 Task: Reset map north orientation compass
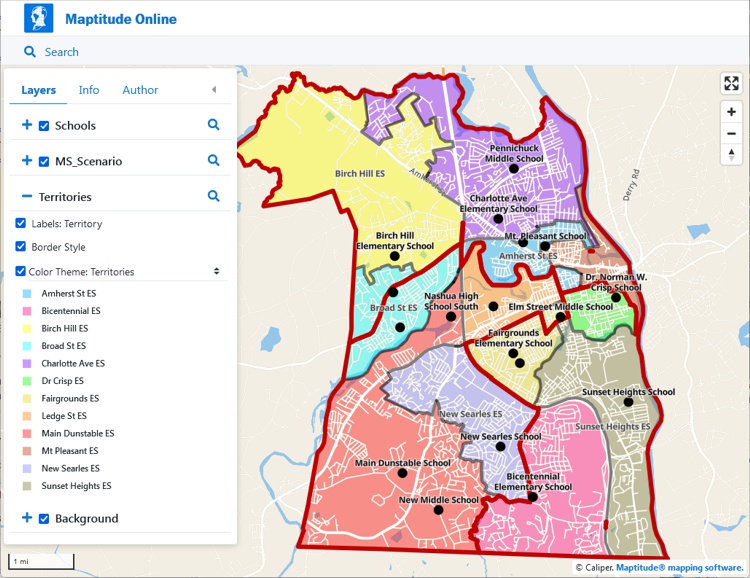pyautogui.click(x=731, y=154)
